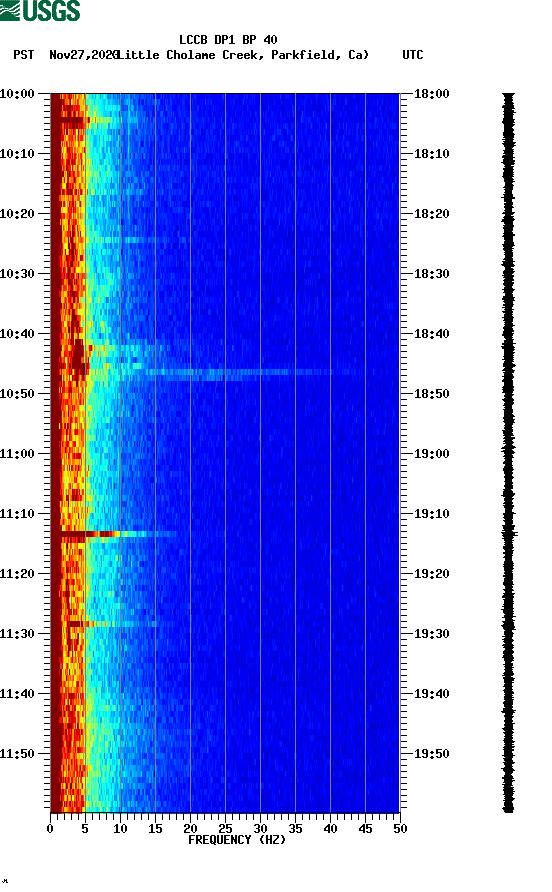
Task: Select the title text 'LCCB DP1 BP 40'
Action: (x=228, y=40)
